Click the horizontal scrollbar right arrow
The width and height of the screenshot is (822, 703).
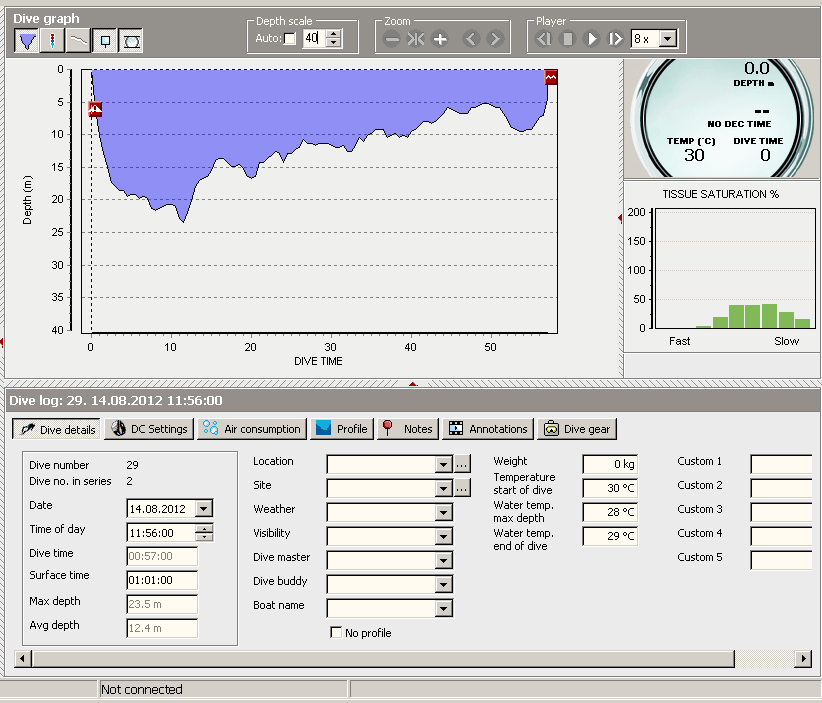coord(803,658)
